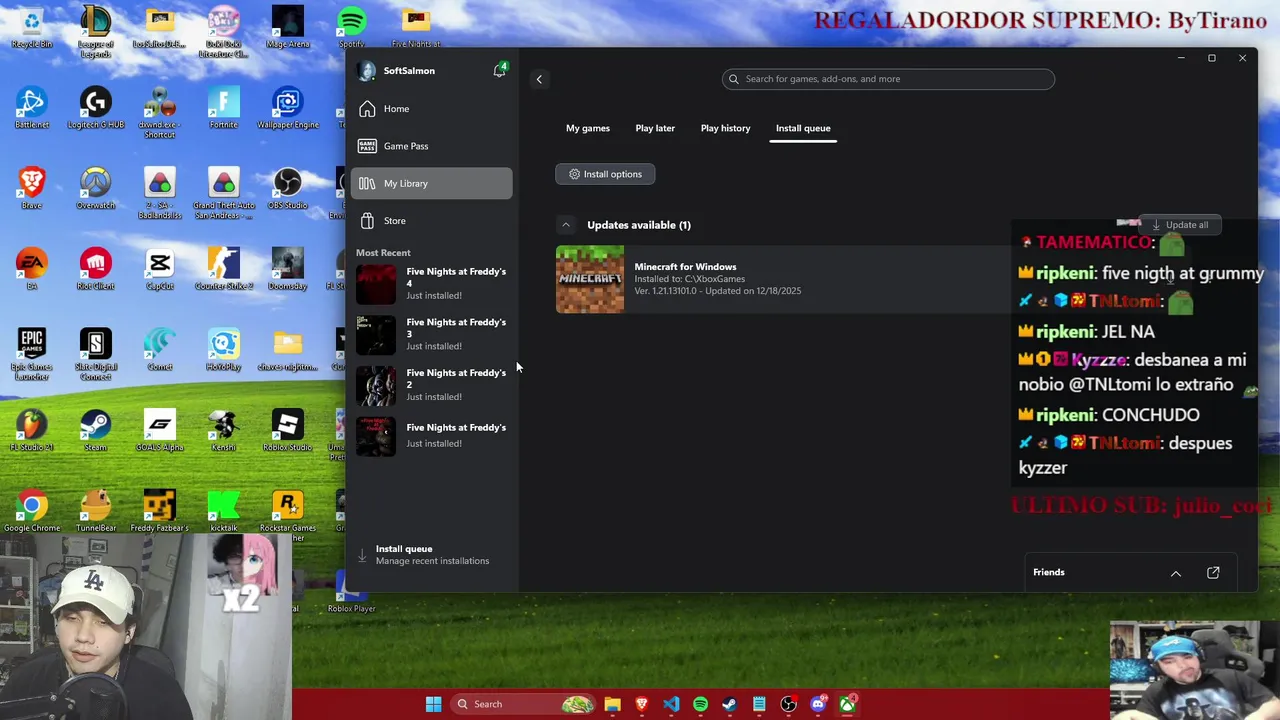Open Steam desktop shortcut

pos(96,430)
